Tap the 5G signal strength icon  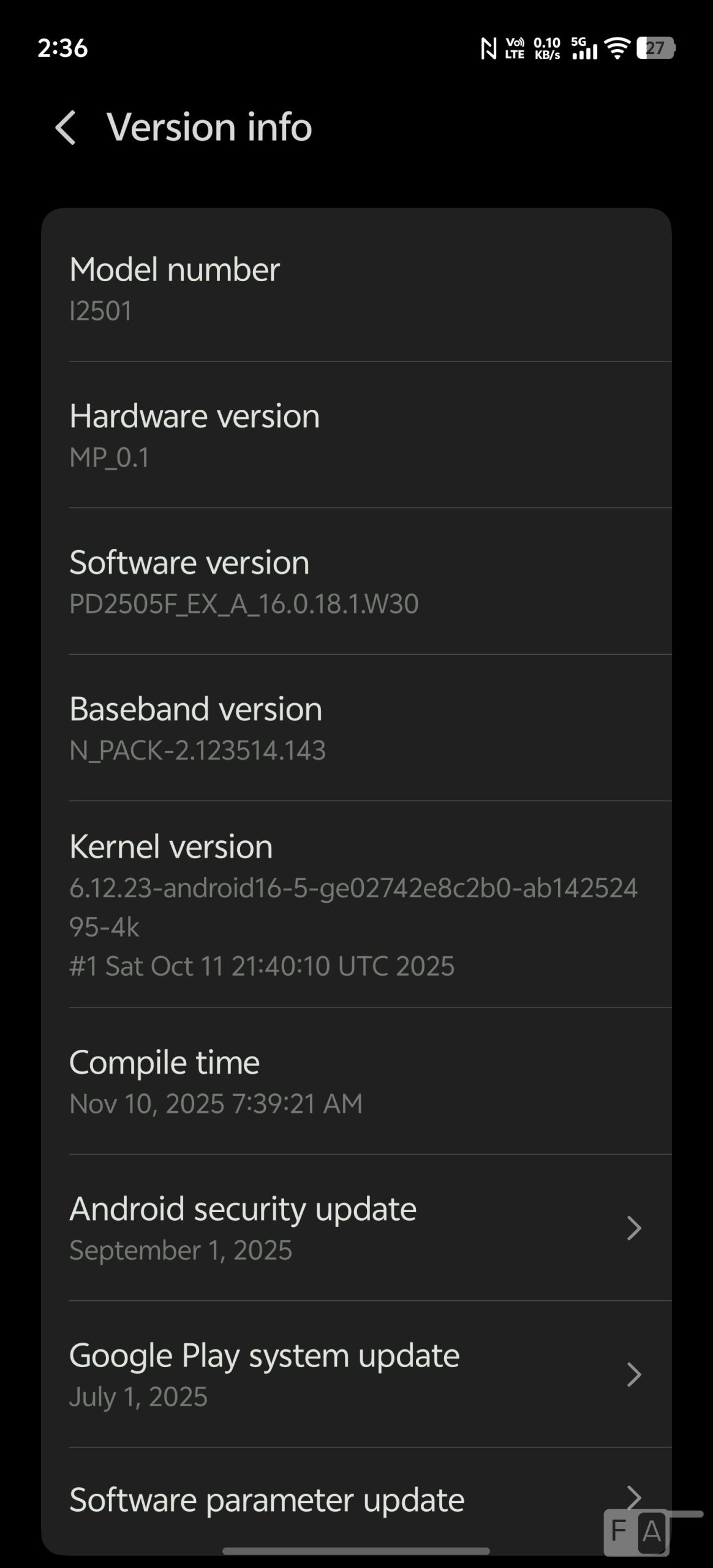583,48
